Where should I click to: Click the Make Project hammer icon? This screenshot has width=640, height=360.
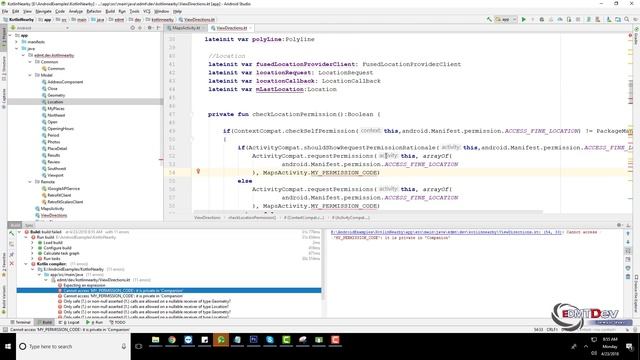(x=489, y=19)
